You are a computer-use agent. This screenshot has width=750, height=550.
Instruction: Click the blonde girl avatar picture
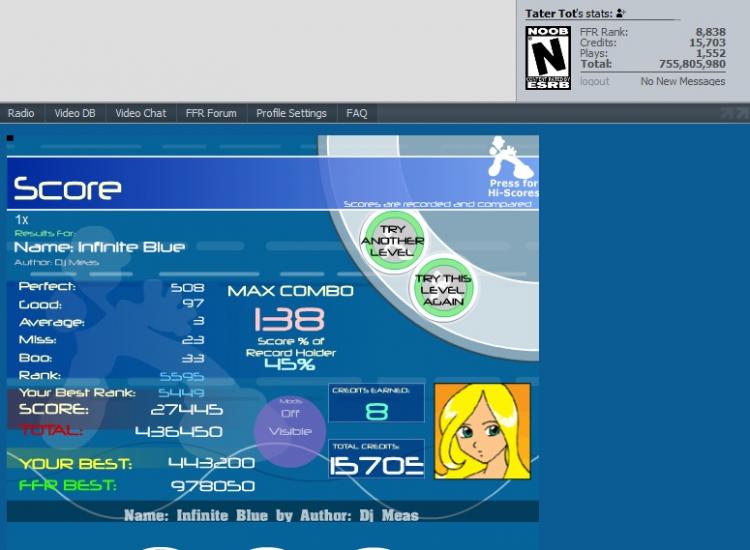point(482,431)
